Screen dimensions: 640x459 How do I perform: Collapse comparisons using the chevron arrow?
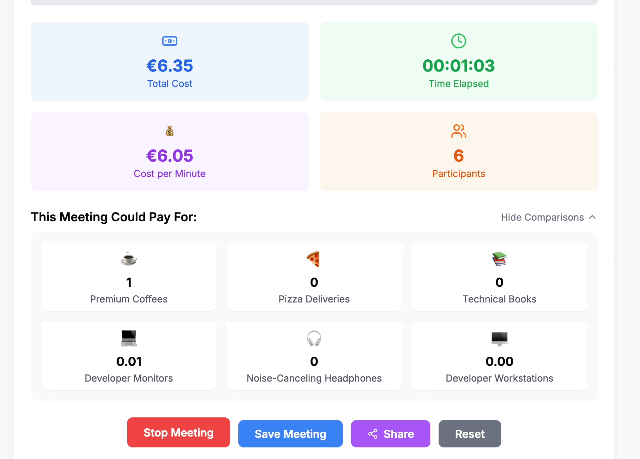pos(592,217)
